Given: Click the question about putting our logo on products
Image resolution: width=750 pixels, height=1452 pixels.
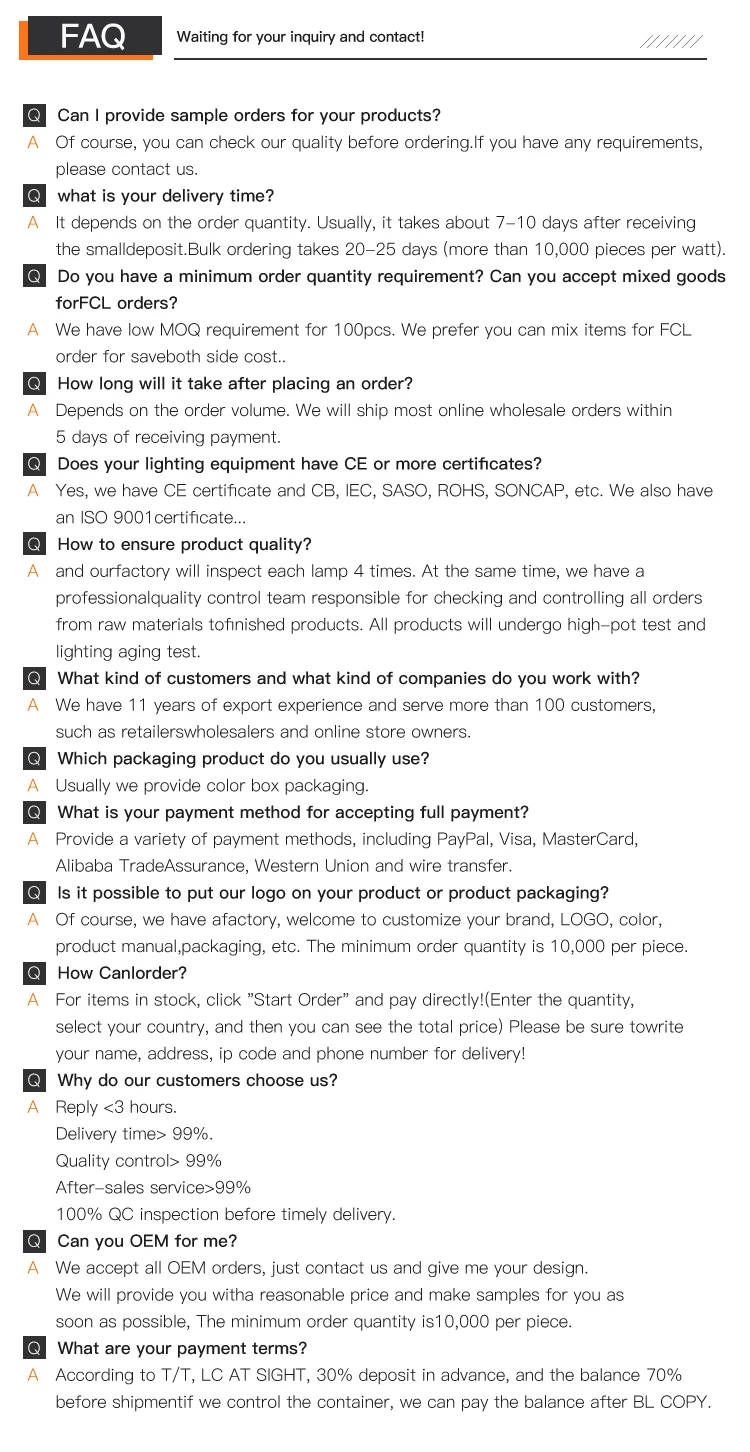Looking at the screenshot, I should pyautogui.click(x=333, y=893).
